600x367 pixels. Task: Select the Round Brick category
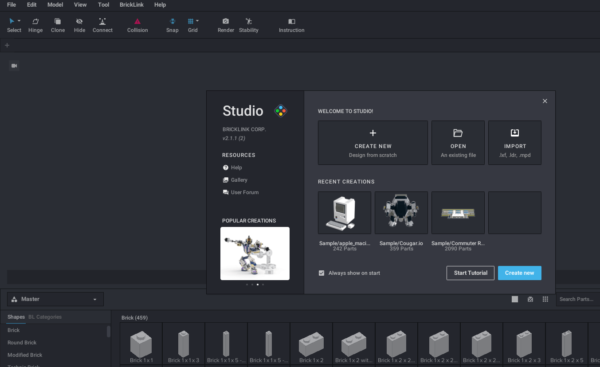click(22, 343)
